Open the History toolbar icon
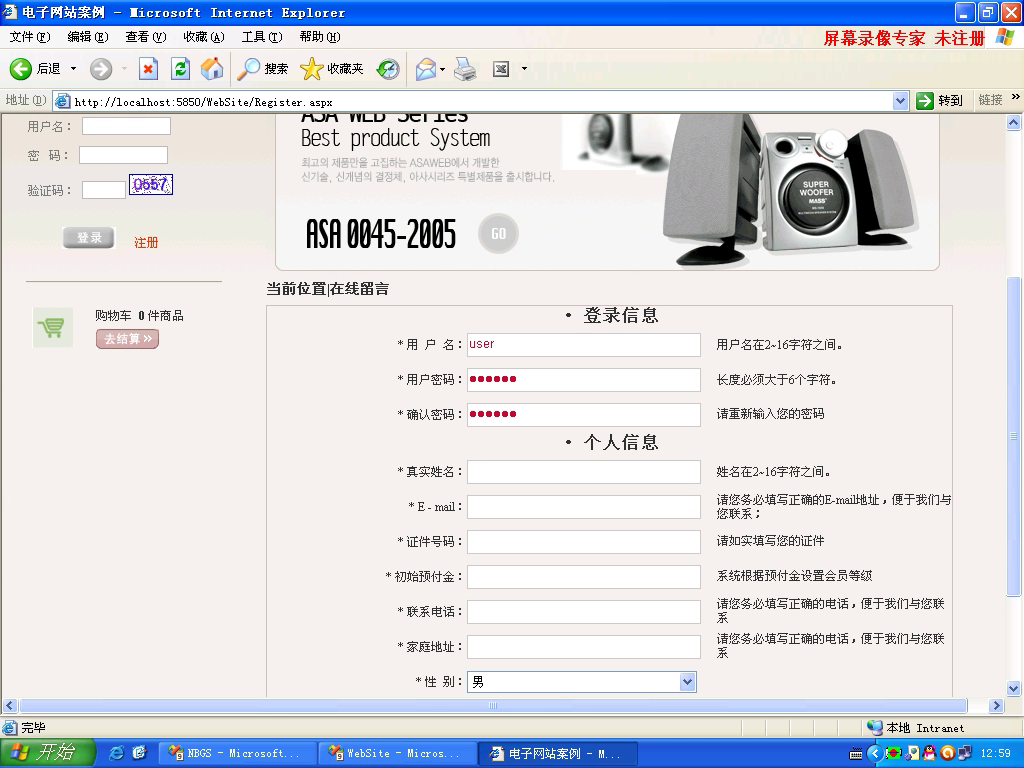This screenshot has height=768, width=1024. [x=388, y=69]
